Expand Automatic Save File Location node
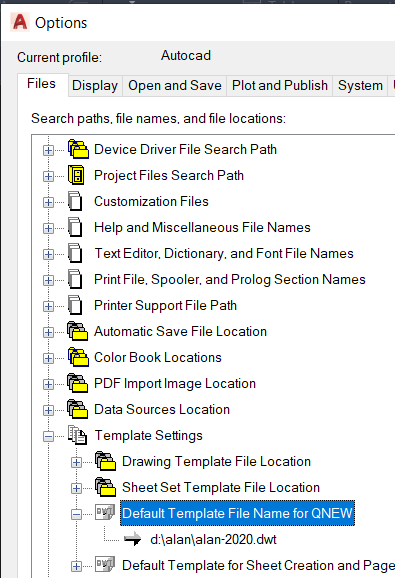 click(48, 332)
